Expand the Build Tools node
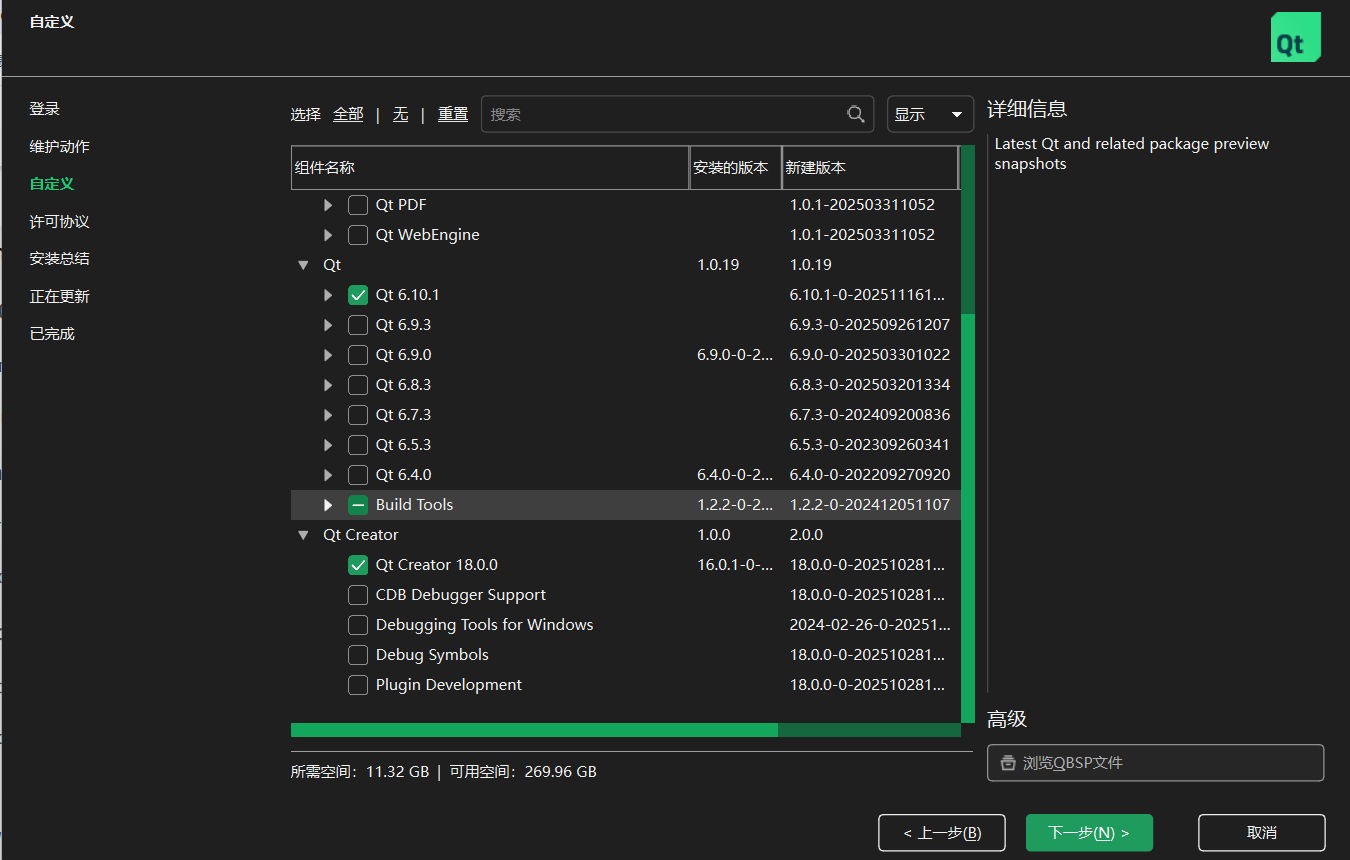 coord(328,505)
